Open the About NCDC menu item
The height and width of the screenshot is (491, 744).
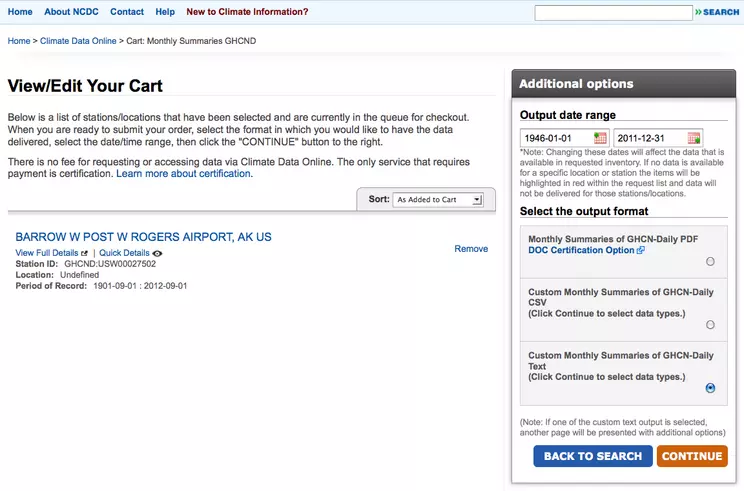point(71,12)
